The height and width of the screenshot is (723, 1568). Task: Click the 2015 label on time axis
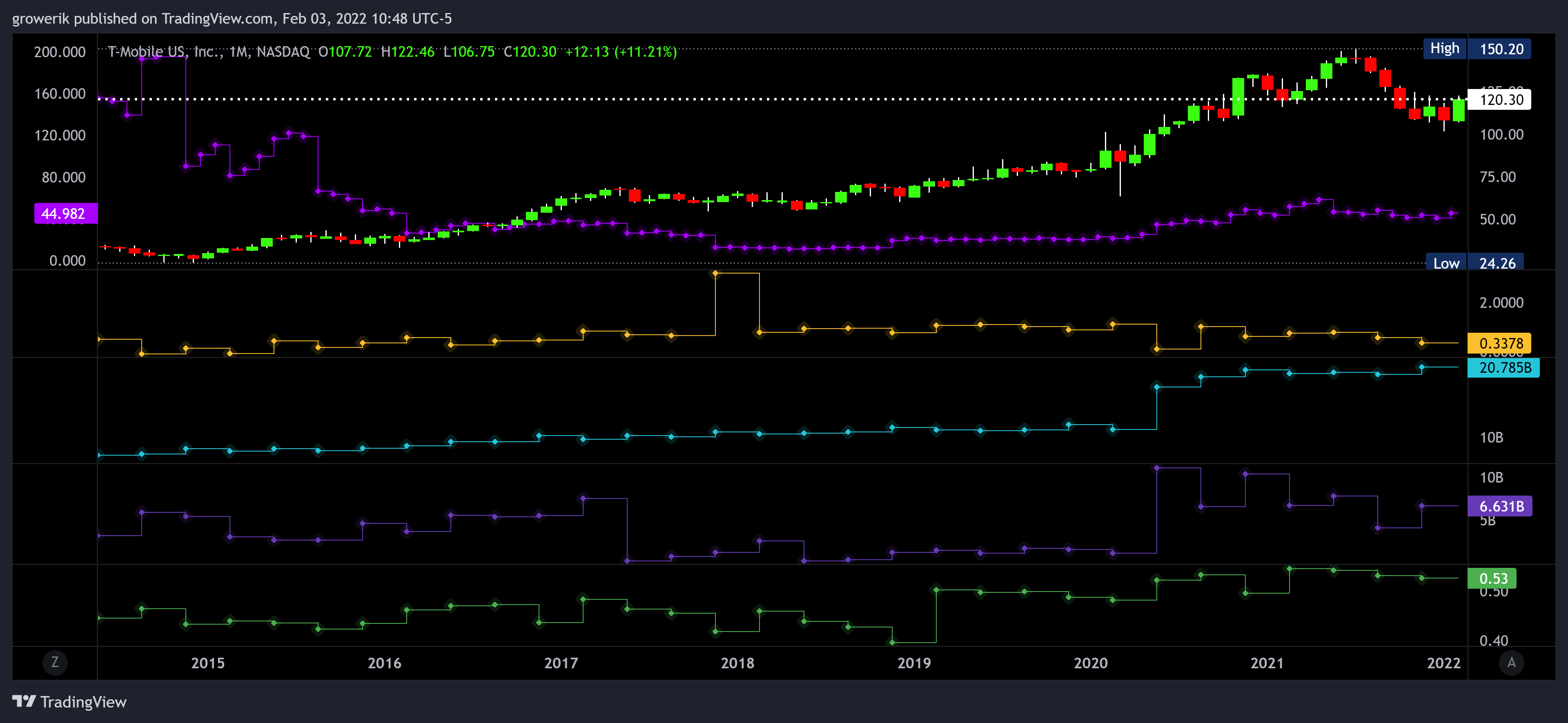[x=207, y=663]
